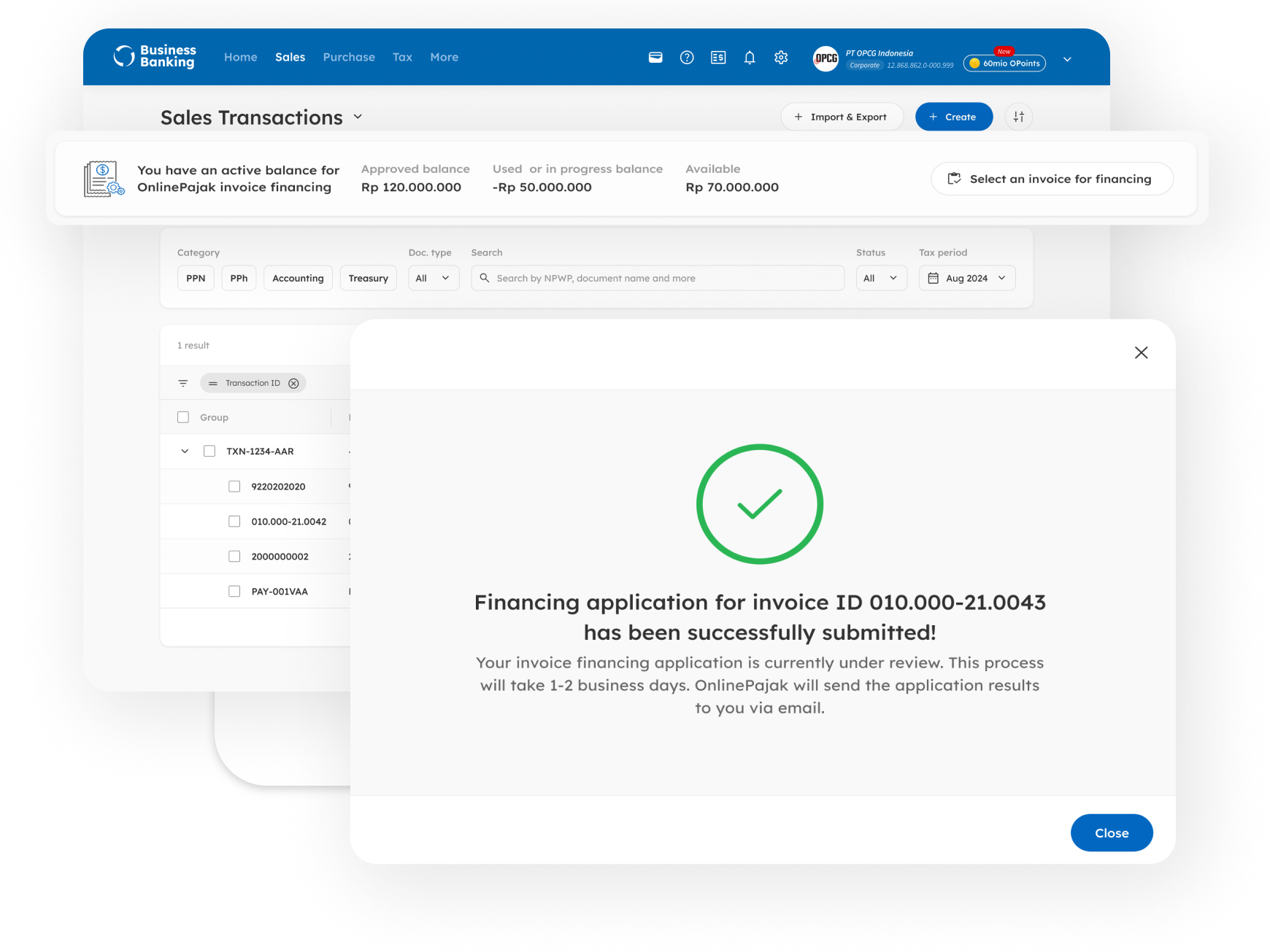Open the help question mark icon
Image resolution: width=1270 pixels, height=952 pixels.
click(x=687, y=58)
